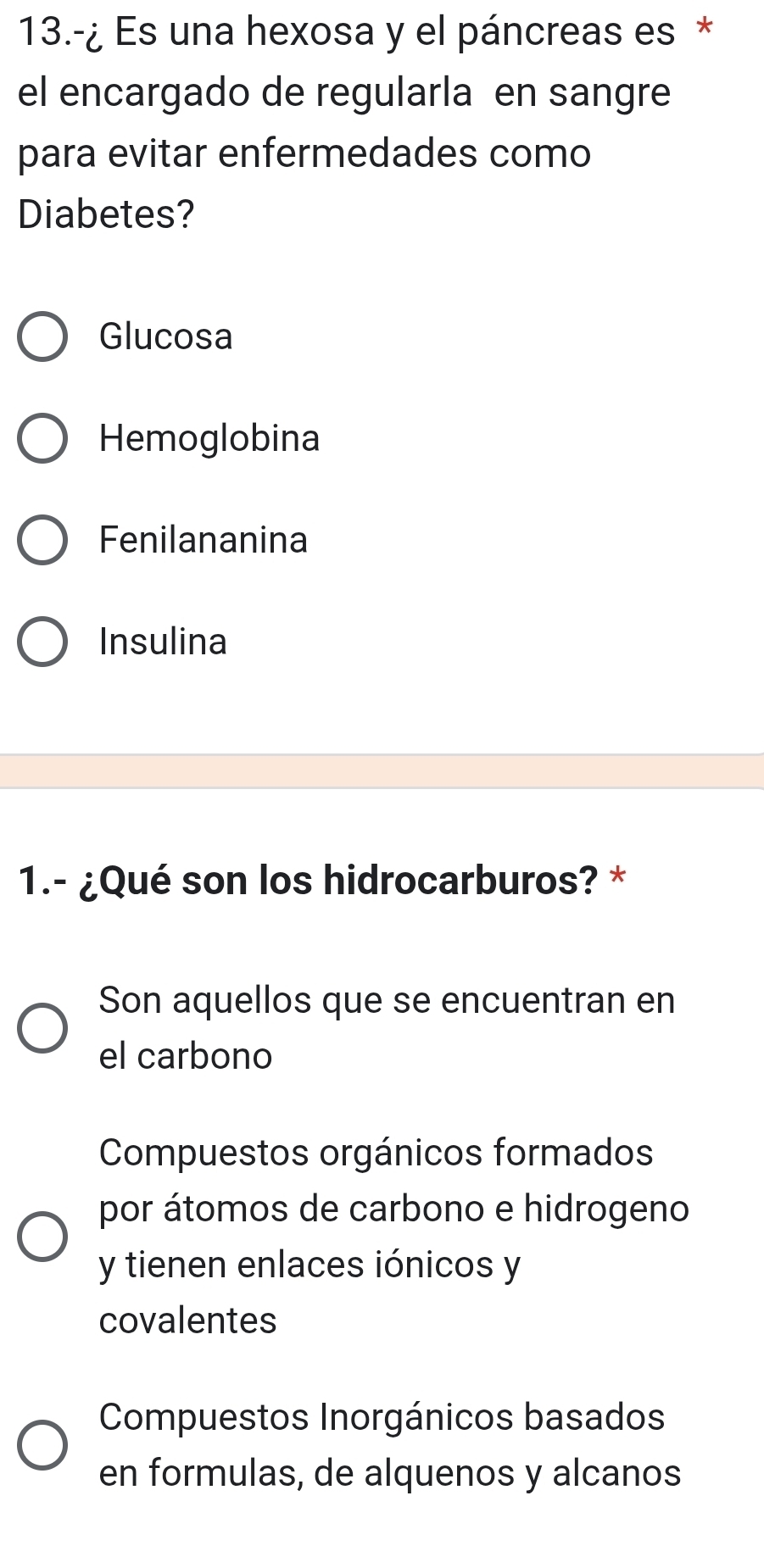
Task: Click the Insulina answer label text
Action: pos(163,642)
